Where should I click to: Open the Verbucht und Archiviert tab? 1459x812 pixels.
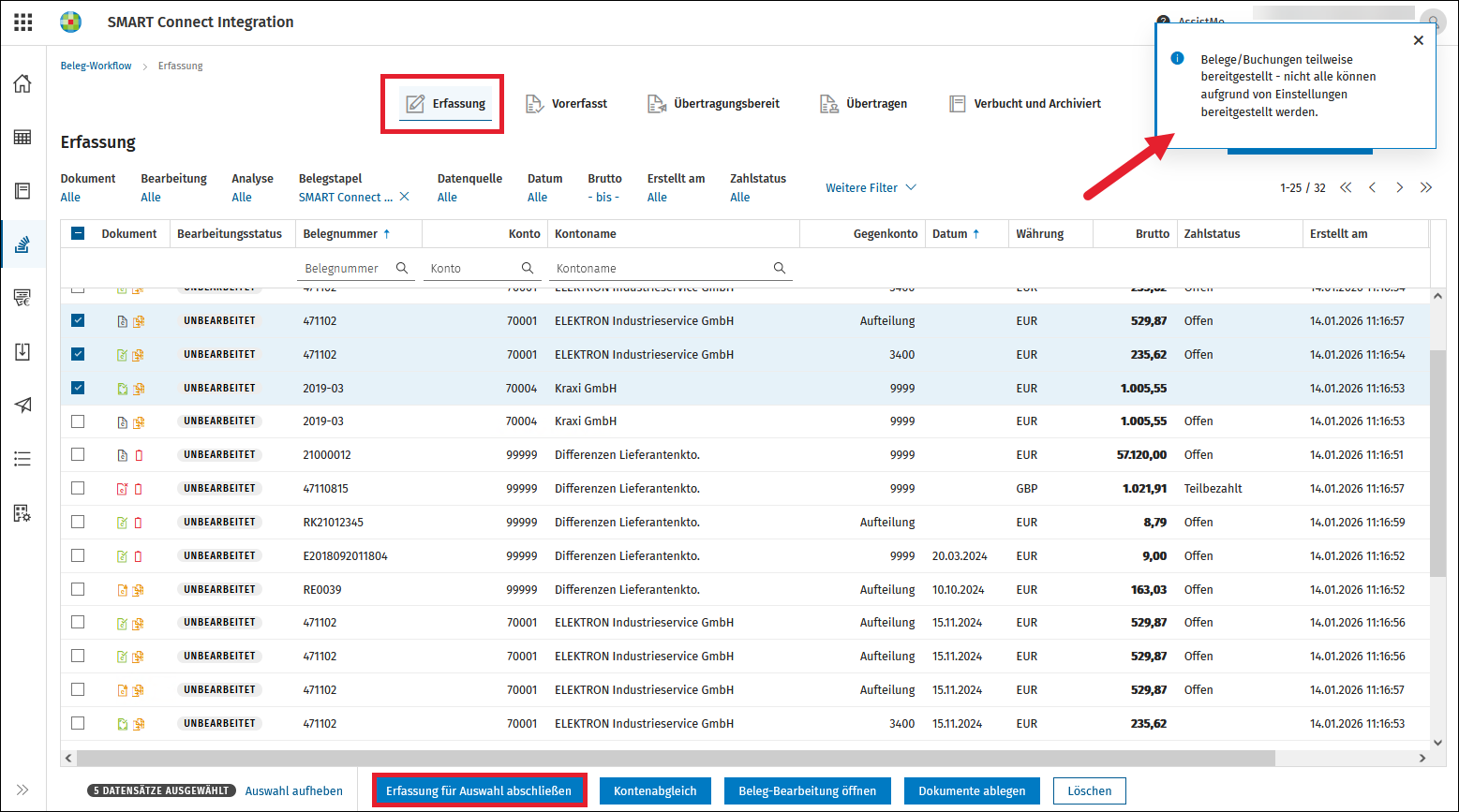(x=1025, y=104)
